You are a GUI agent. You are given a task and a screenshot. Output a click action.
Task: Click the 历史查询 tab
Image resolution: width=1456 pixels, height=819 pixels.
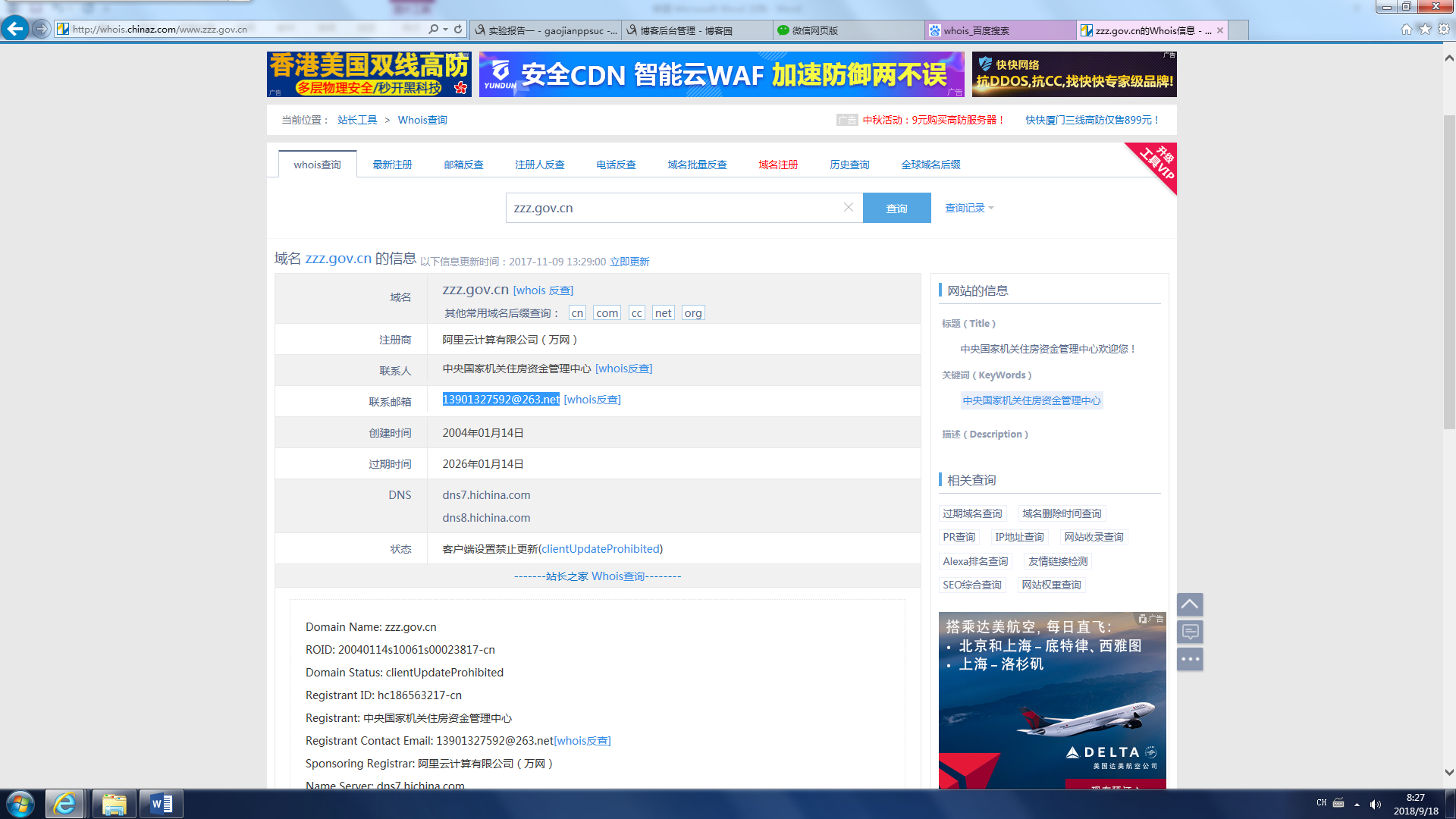click(x=849, y=165)
